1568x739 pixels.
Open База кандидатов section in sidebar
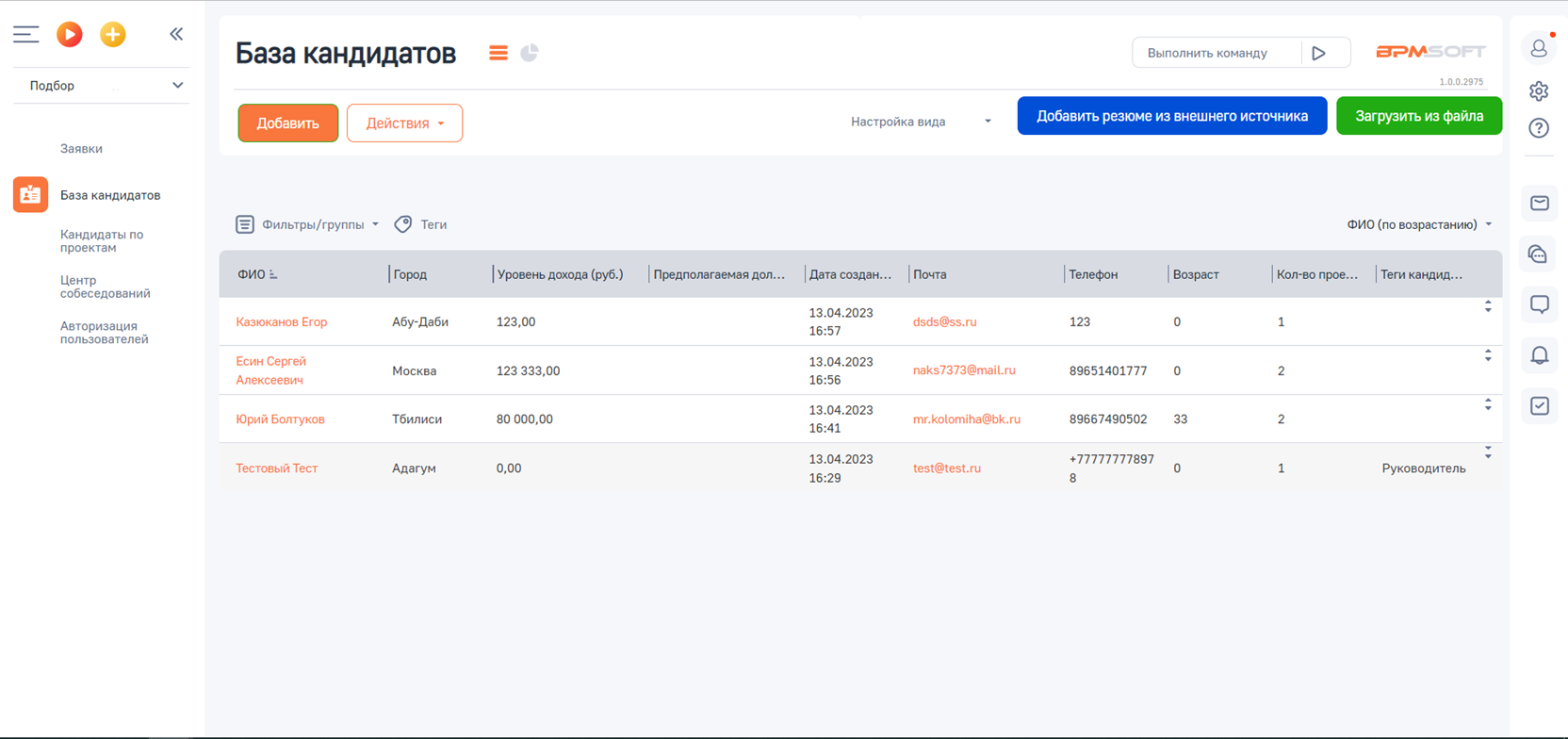[x=110, y=195]
